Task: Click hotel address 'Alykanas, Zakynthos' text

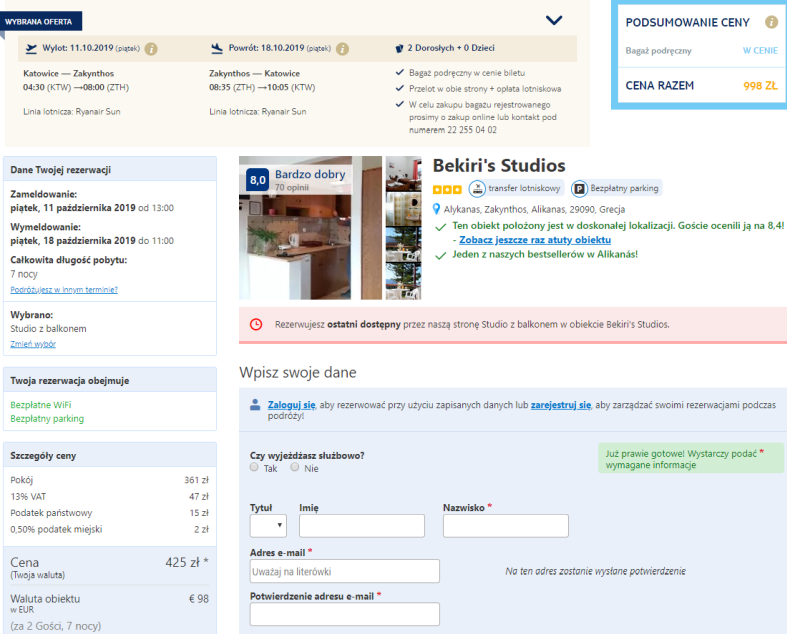Action: tap(534, 209)
